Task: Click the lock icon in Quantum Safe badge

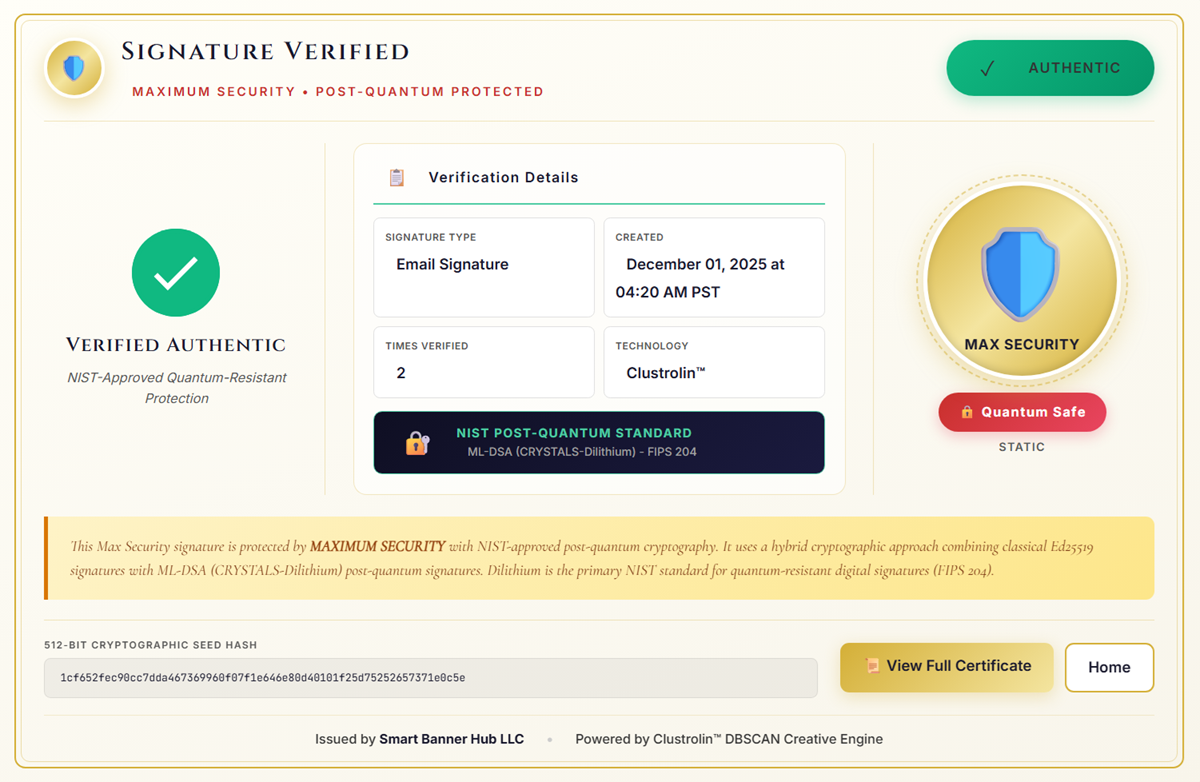Action: 967,412
